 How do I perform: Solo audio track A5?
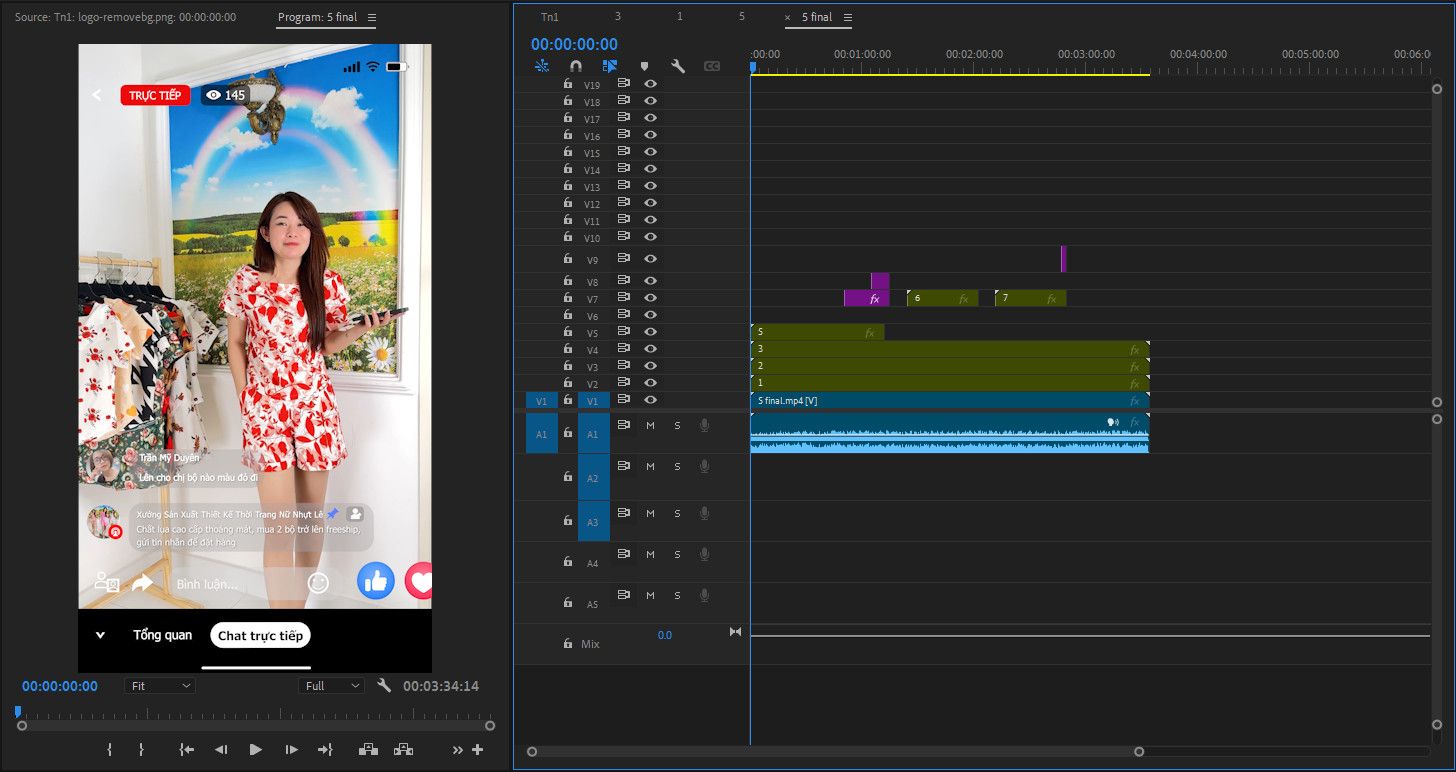(x=677, y=596)
